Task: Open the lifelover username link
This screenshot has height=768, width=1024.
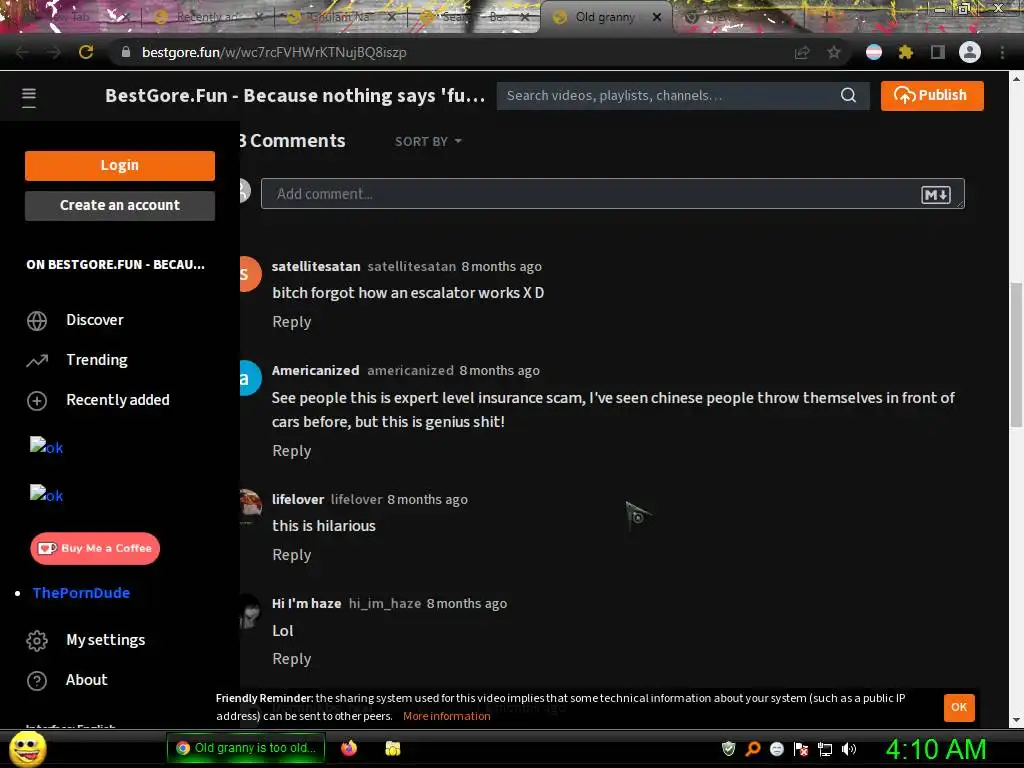Action: point(298,500)
